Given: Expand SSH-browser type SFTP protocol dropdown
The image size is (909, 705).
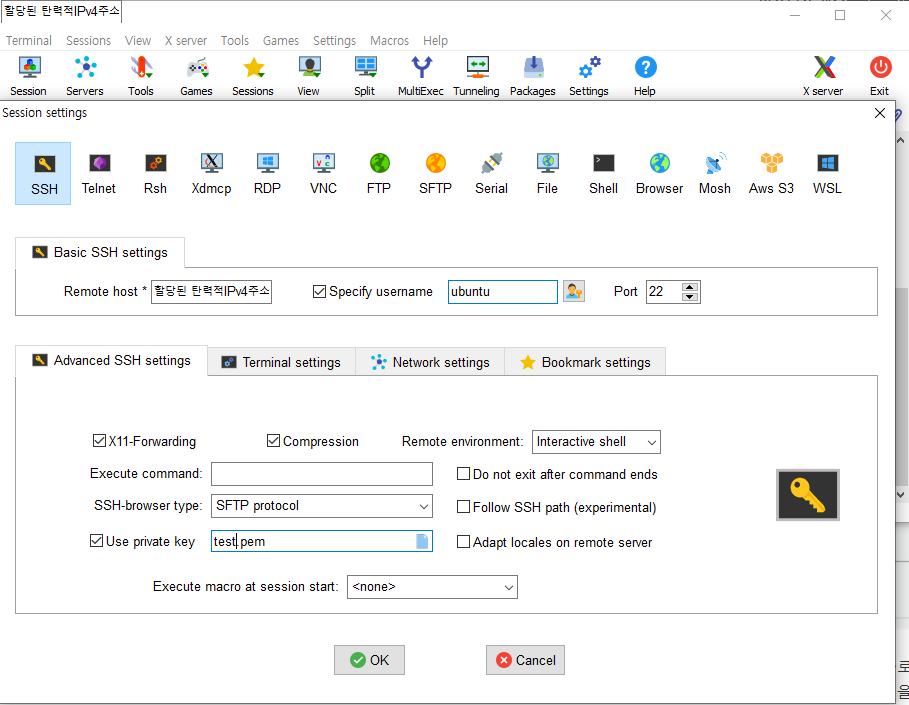Looking at the screenshot, I should point(322,506).
